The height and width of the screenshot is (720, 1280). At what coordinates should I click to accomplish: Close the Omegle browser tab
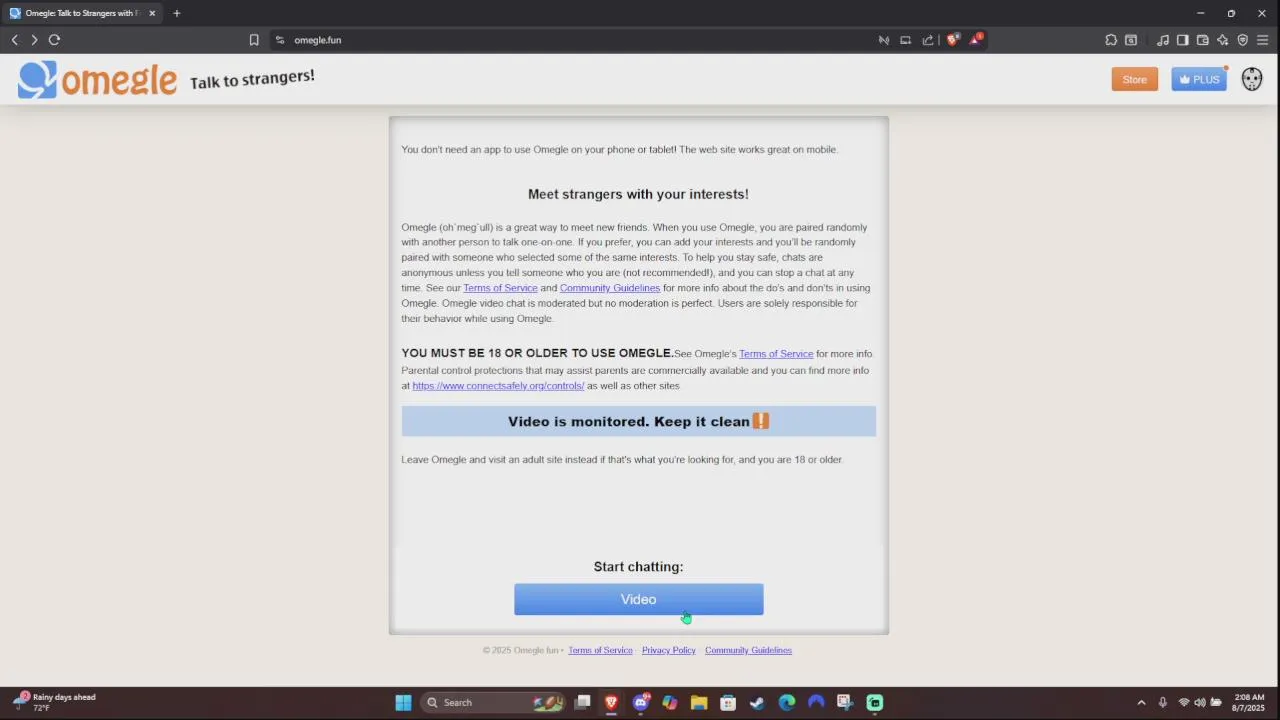point(152,13)
